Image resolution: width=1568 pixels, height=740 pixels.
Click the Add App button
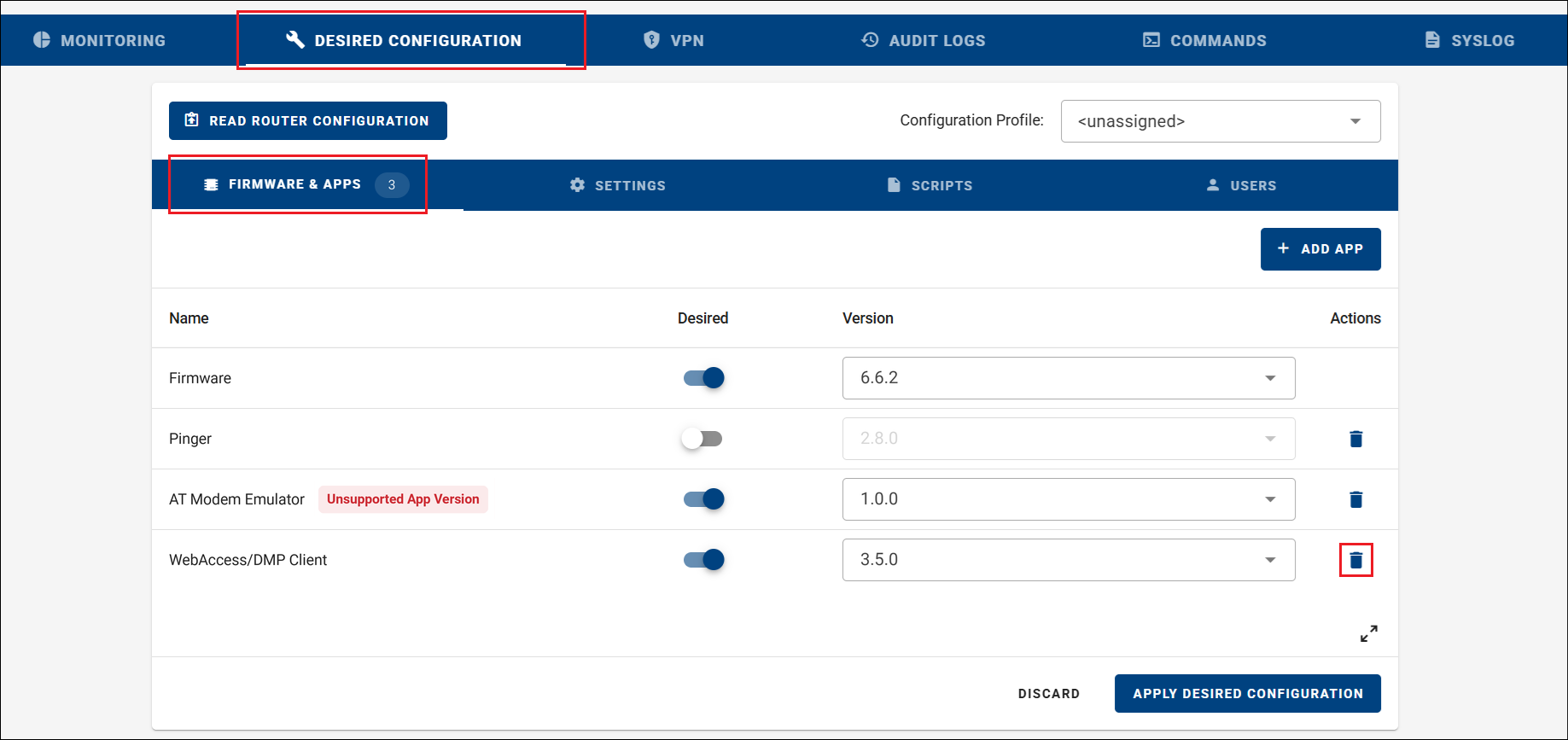click(1320, 249)
